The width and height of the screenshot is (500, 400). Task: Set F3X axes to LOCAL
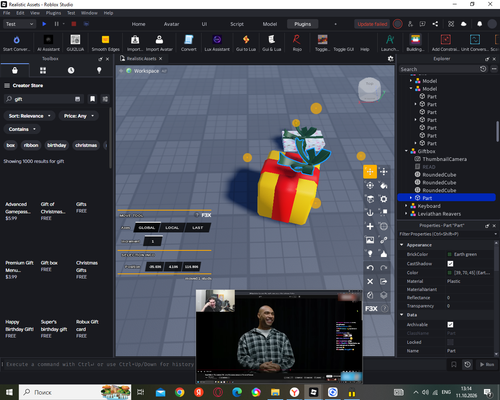pyautogui.click(x=172, y=228)
